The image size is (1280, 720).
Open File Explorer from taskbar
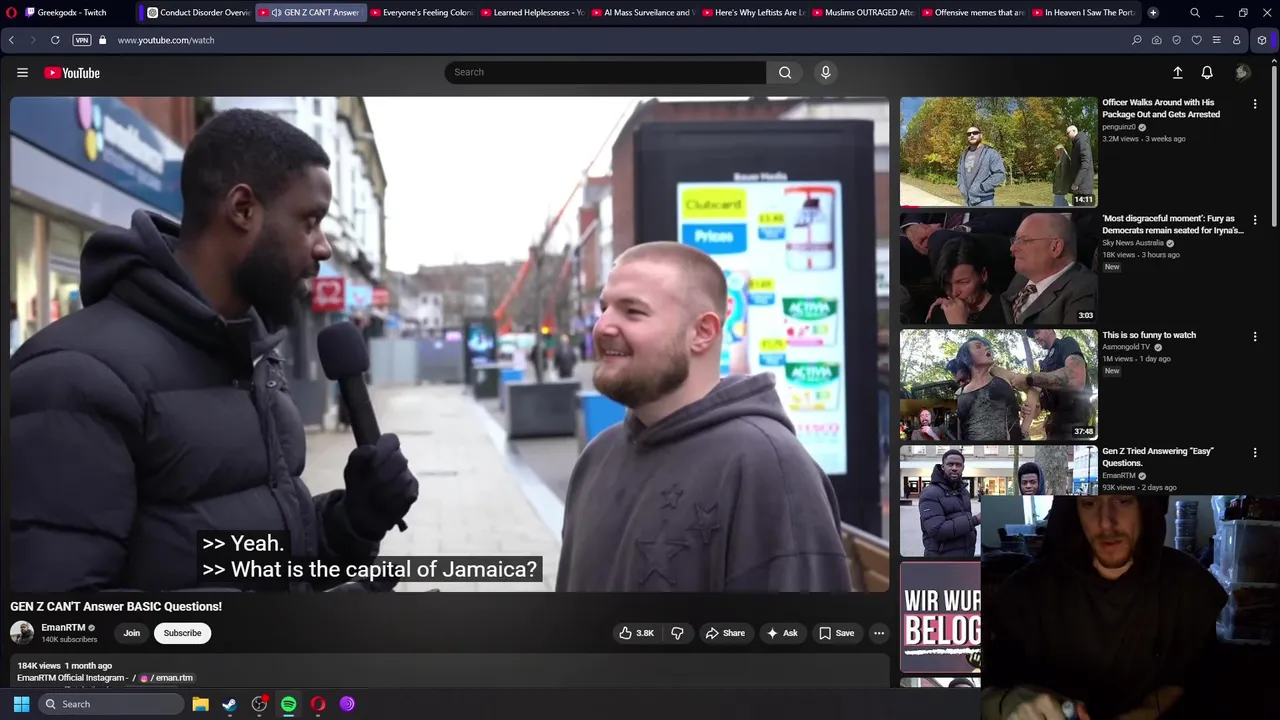click(200, 704)
